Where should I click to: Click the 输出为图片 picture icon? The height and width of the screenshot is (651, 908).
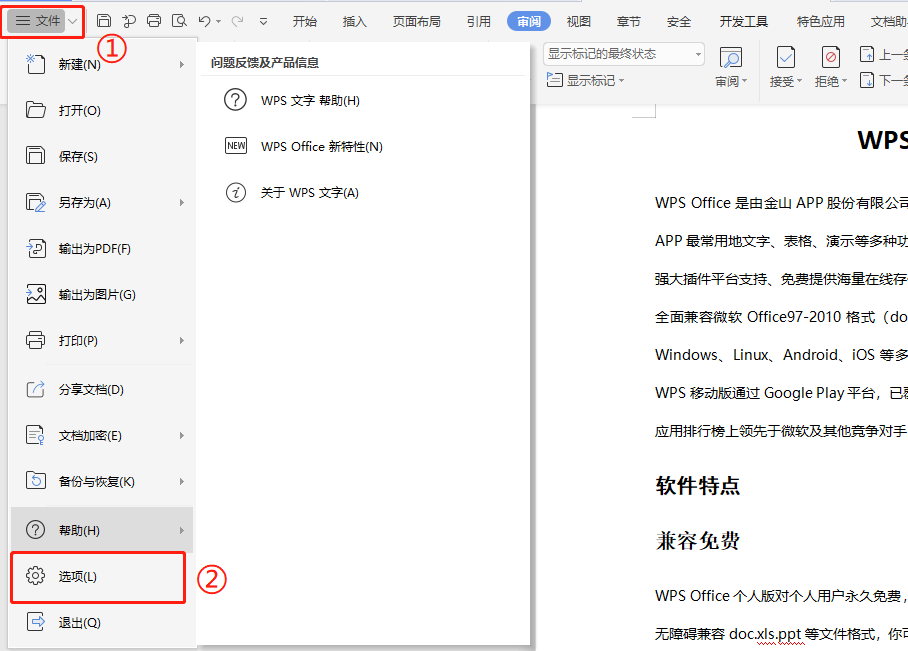35,294
